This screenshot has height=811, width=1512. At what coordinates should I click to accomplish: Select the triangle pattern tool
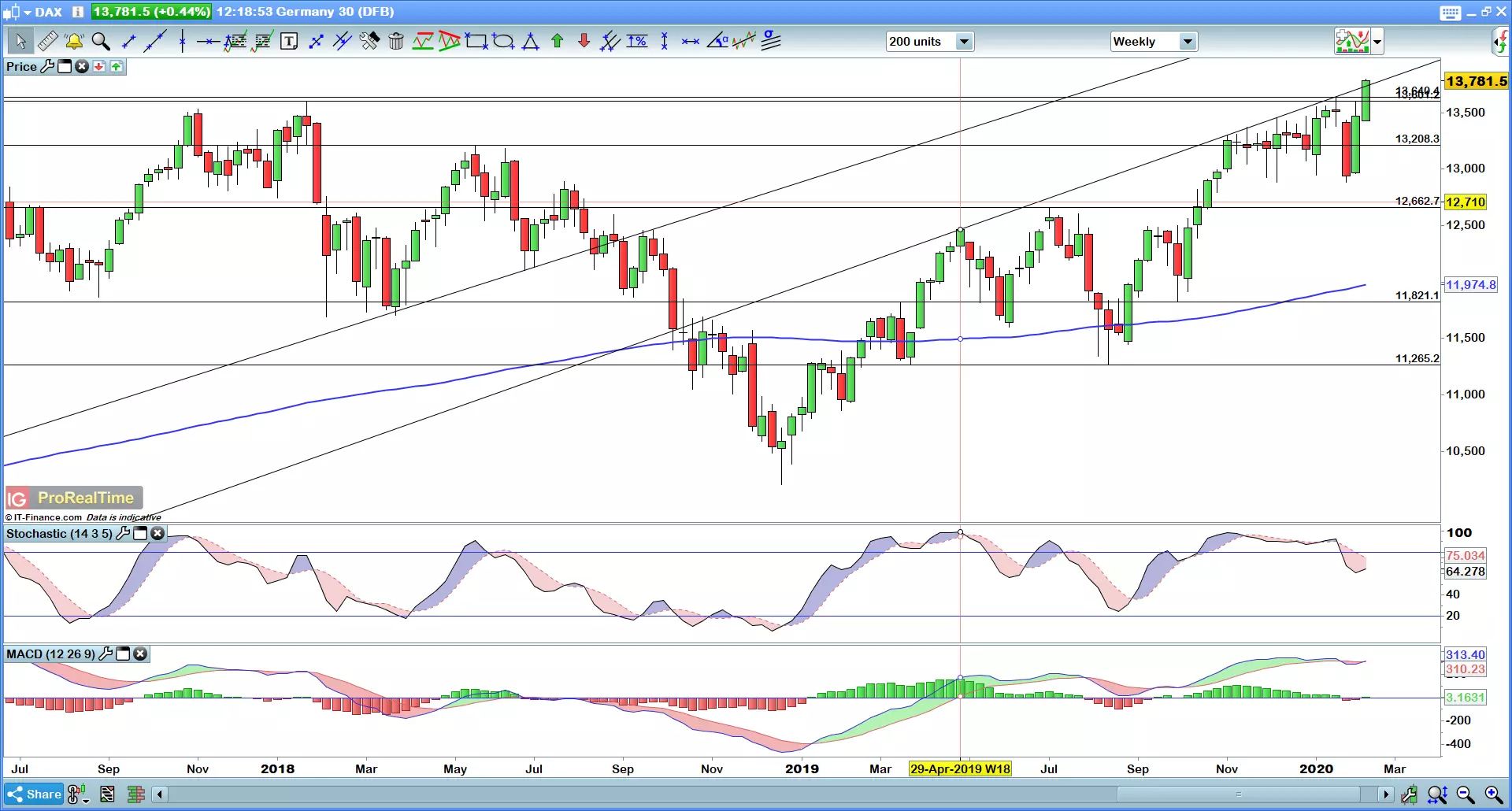click(x=450, y=41)
